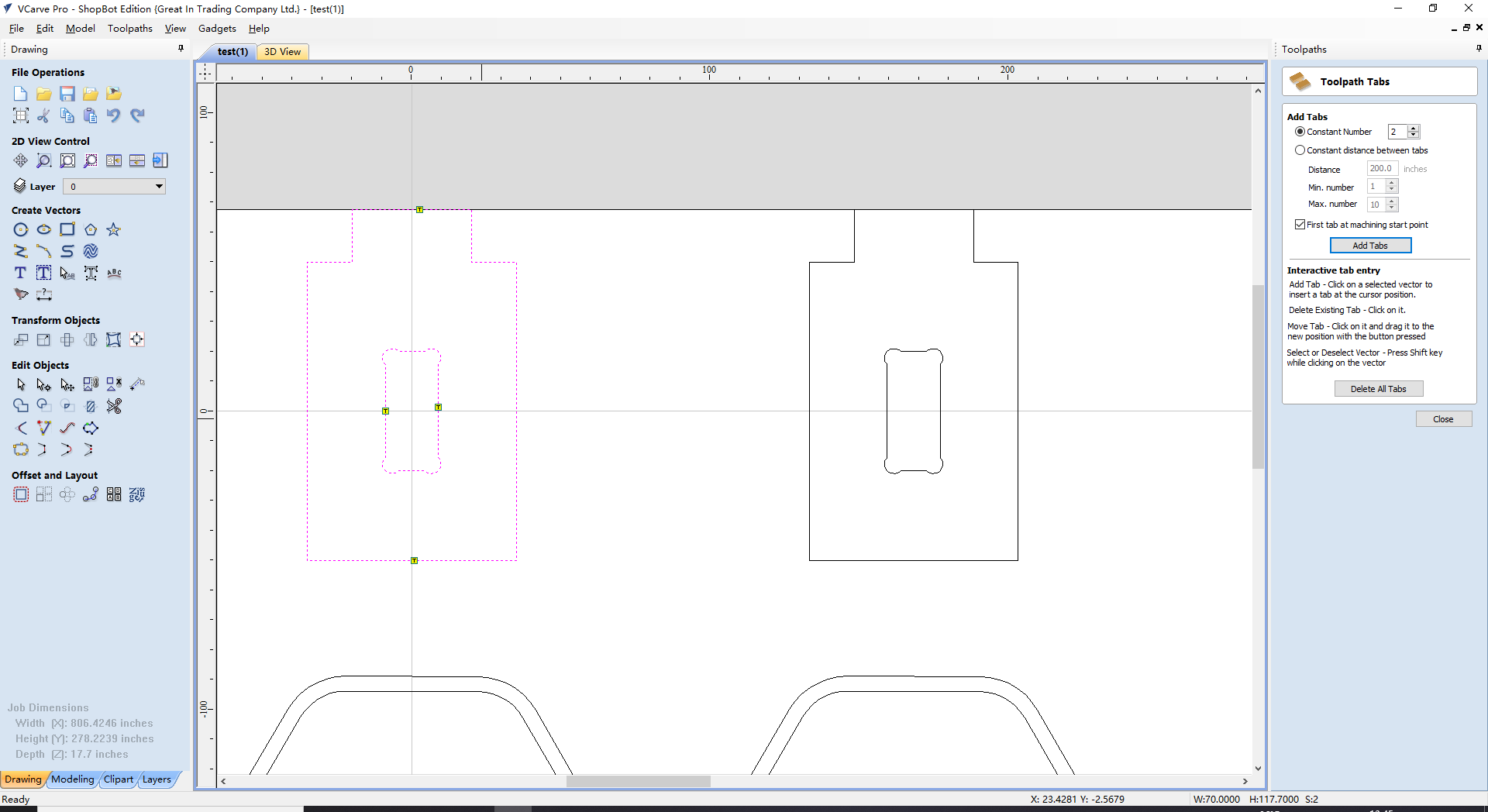Click the vertical scrollbar thumb
The width and height of the screenshot is (1488, 812).
pyautogui.click(x=1258, y=377)
